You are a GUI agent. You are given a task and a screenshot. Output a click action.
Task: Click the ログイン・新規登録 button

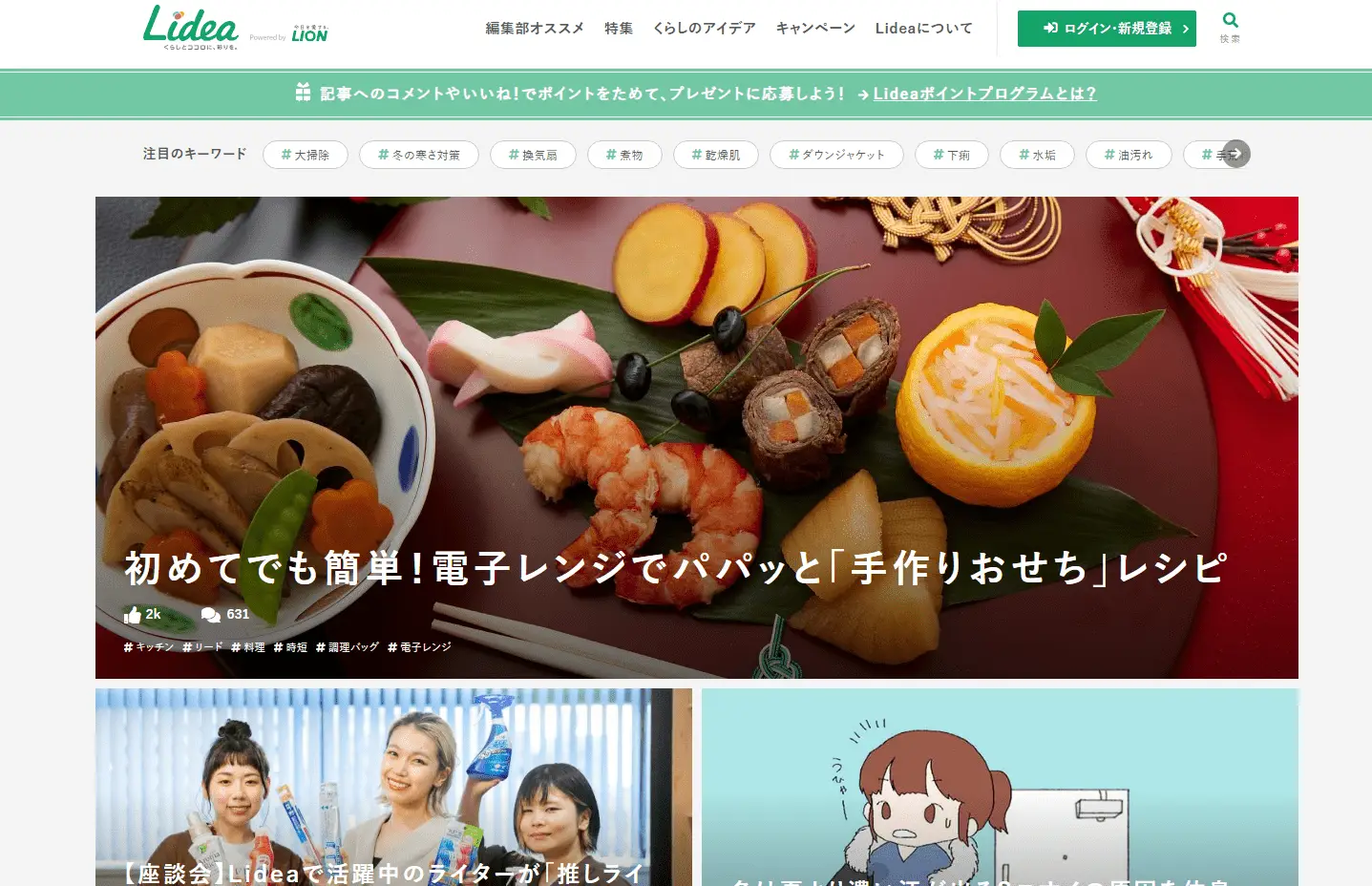(1107, 29)
